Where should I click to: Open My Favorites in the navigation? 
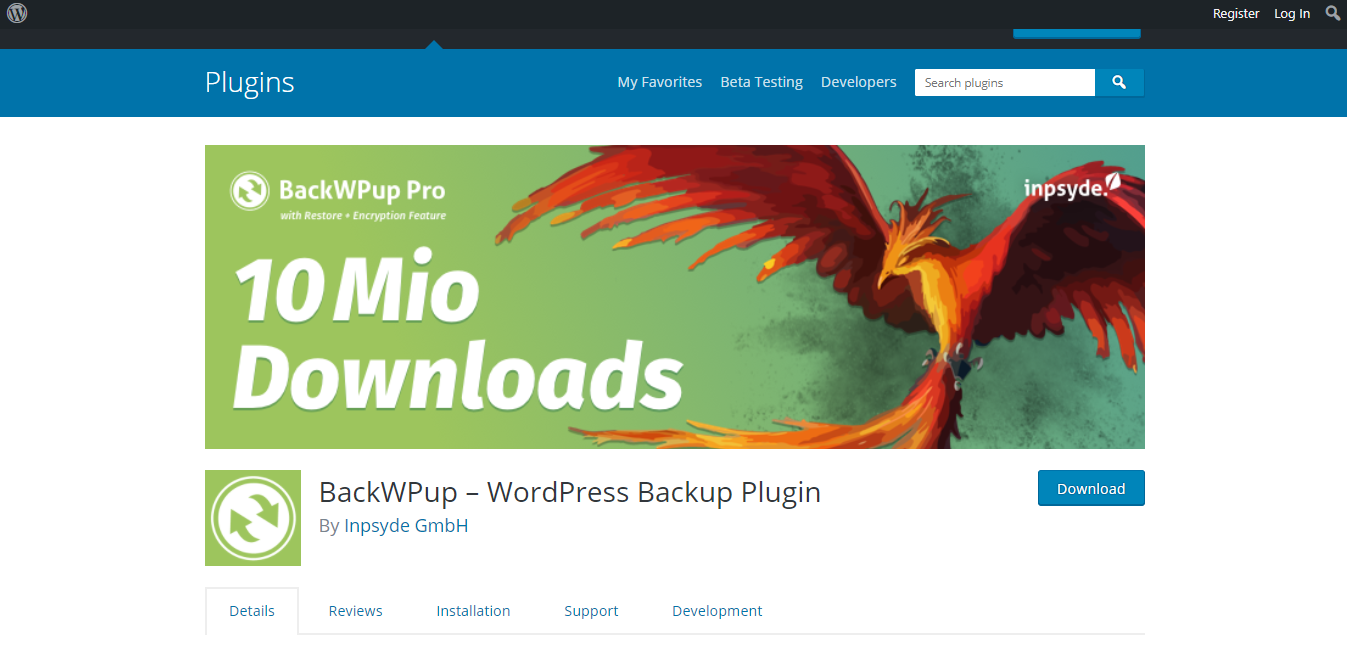[659, 82]
